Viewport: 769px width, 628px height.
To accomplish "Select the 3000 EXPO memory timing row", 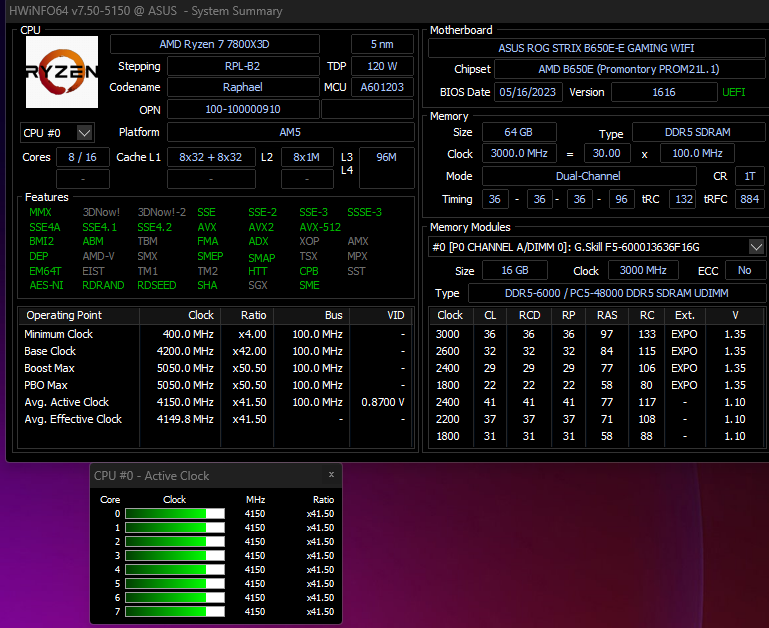I will [595, 334].
